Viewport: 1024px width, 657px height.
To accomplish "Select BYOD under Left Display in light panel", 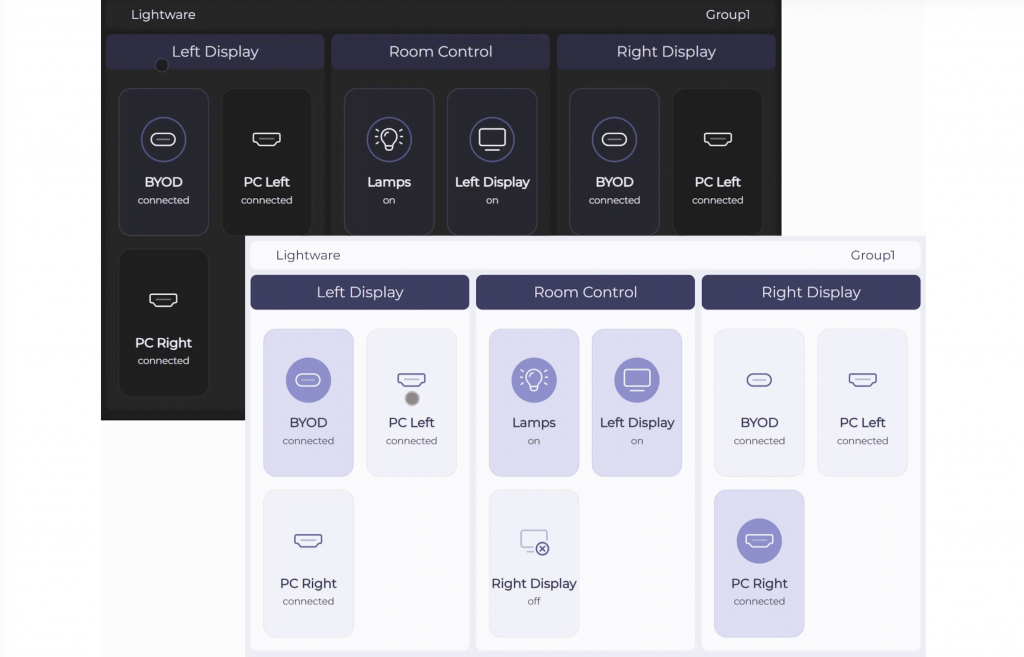I will [x=308, y=402].
